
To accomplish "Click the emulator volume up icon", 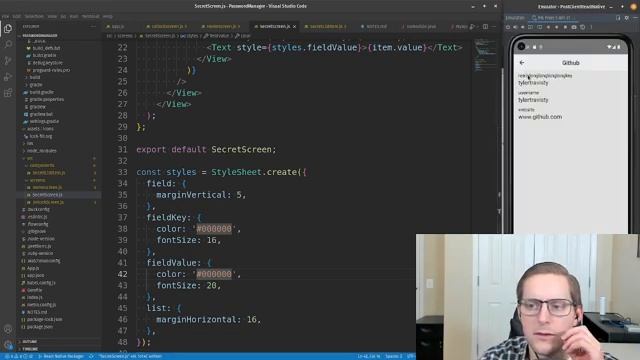I will coord(515,27).
